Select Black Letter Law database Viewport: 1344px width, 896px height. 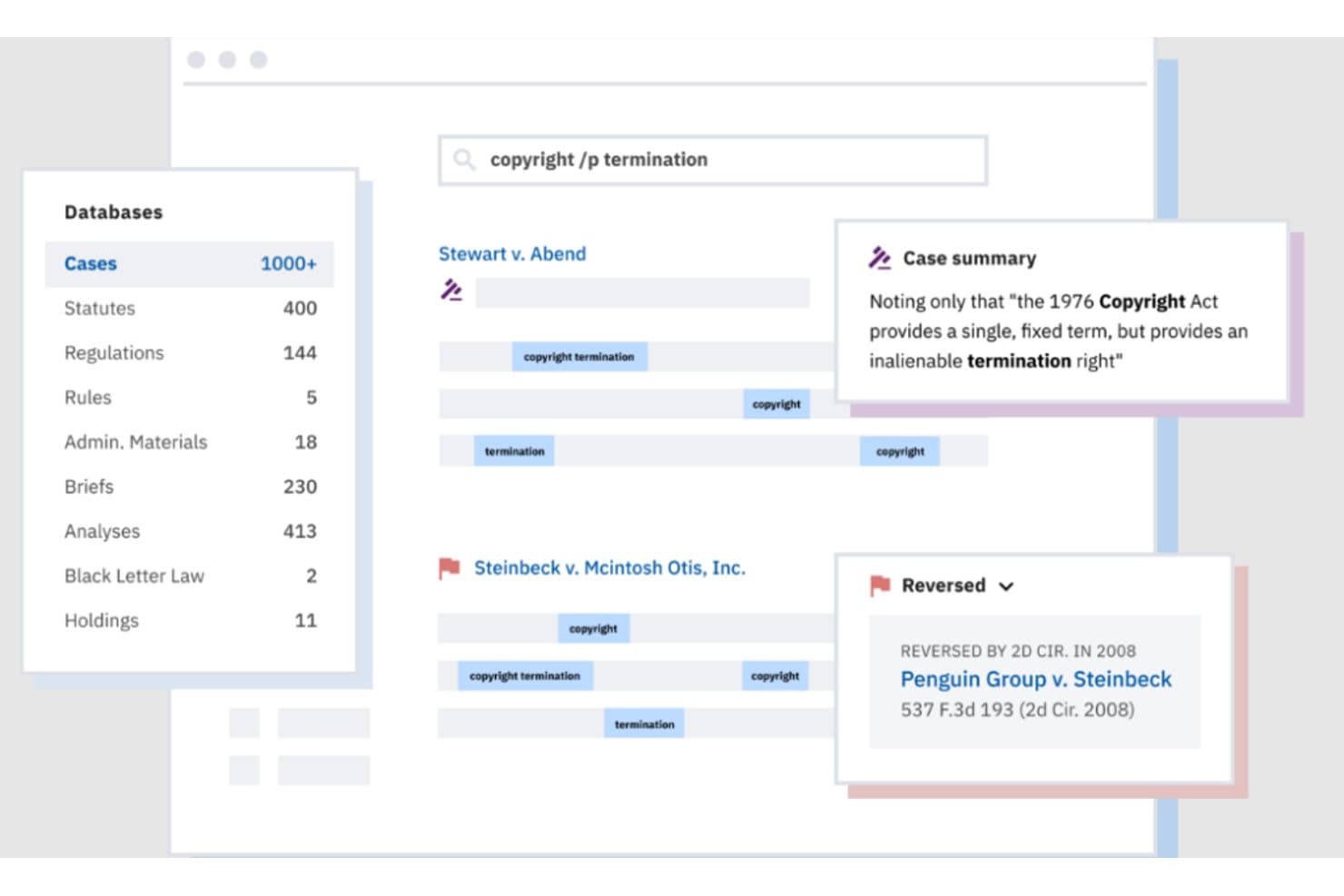190,576
